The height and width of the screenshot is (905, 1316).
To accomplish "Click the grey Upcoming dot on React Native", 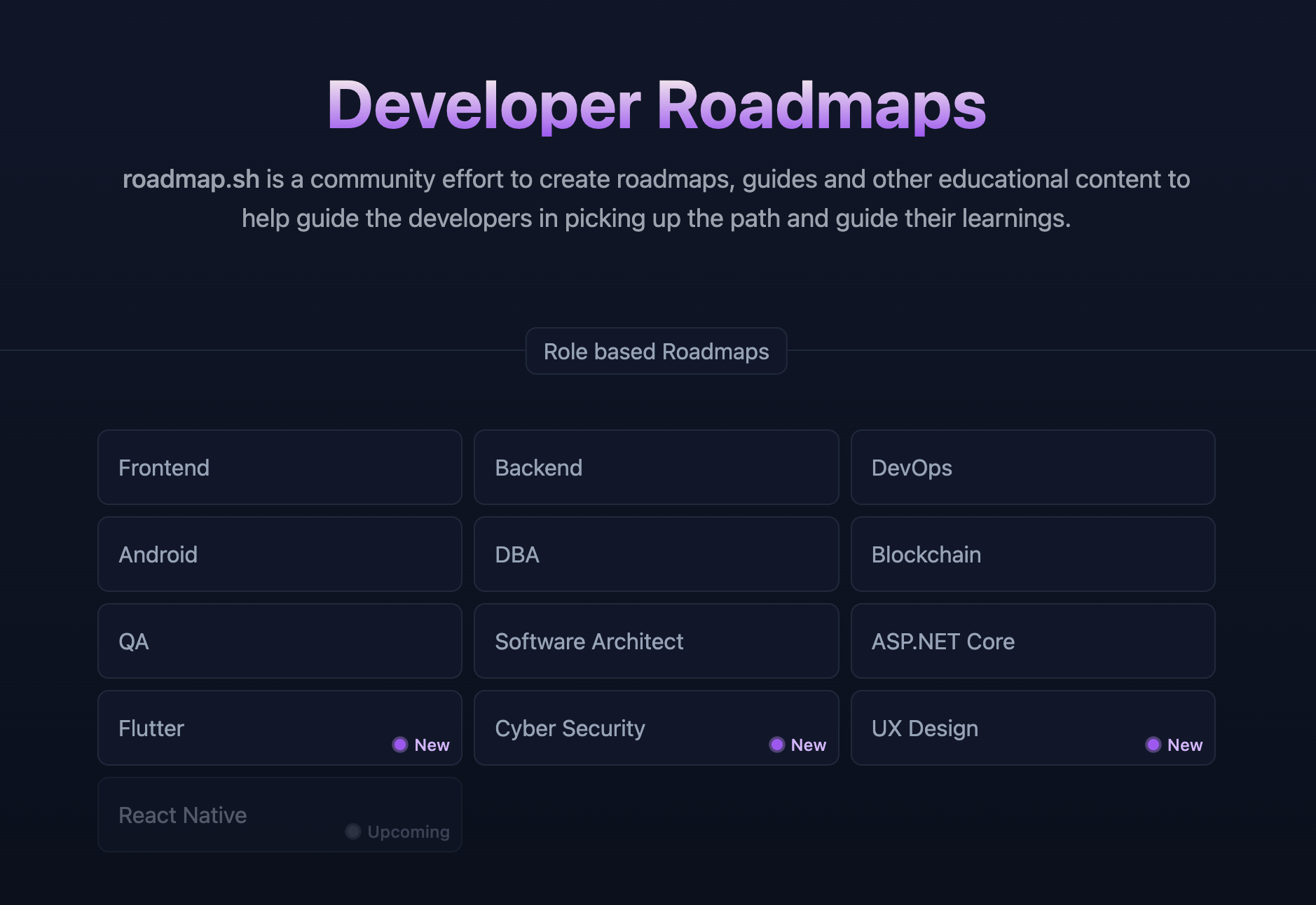I will pos(353,831).
